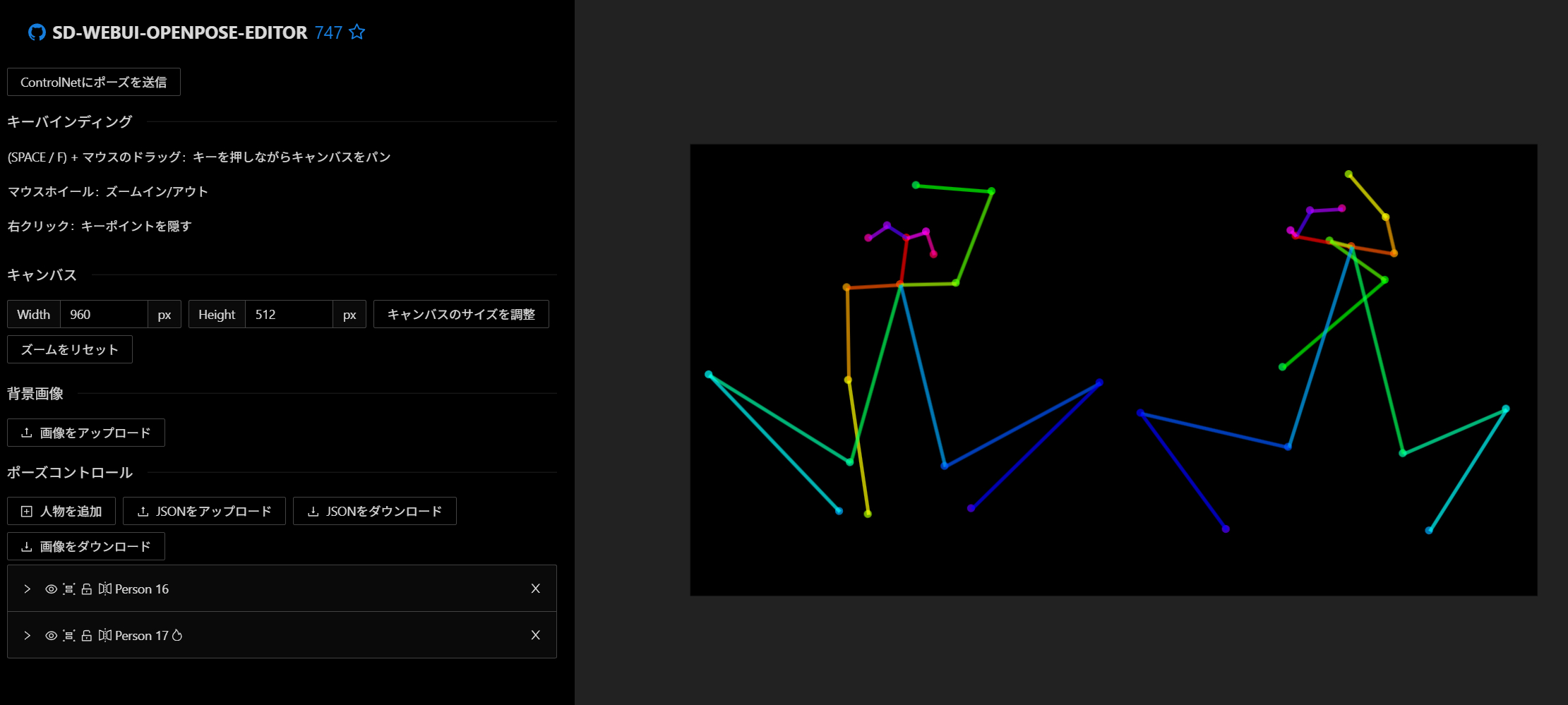Click the canvas Width input field

[104, 315]
